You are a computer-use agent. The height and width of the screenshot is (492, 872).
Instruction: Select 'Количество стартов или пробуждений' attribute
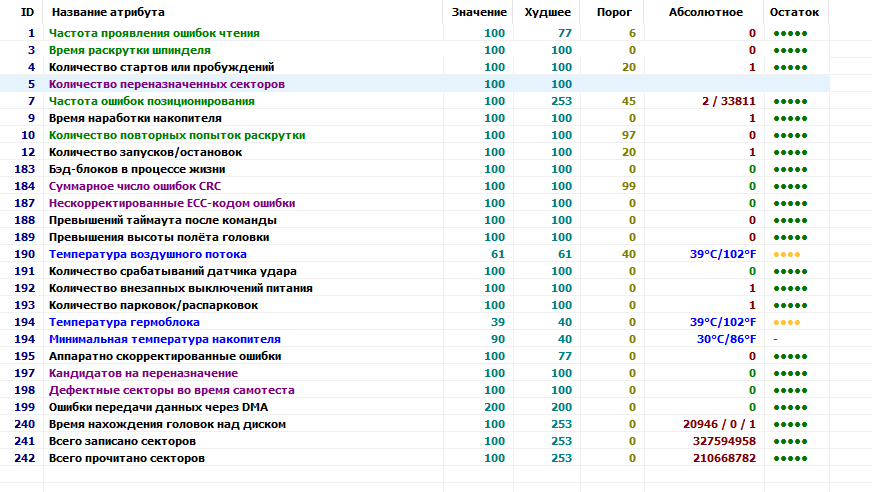pyautogui.click(x=414, y=67)
